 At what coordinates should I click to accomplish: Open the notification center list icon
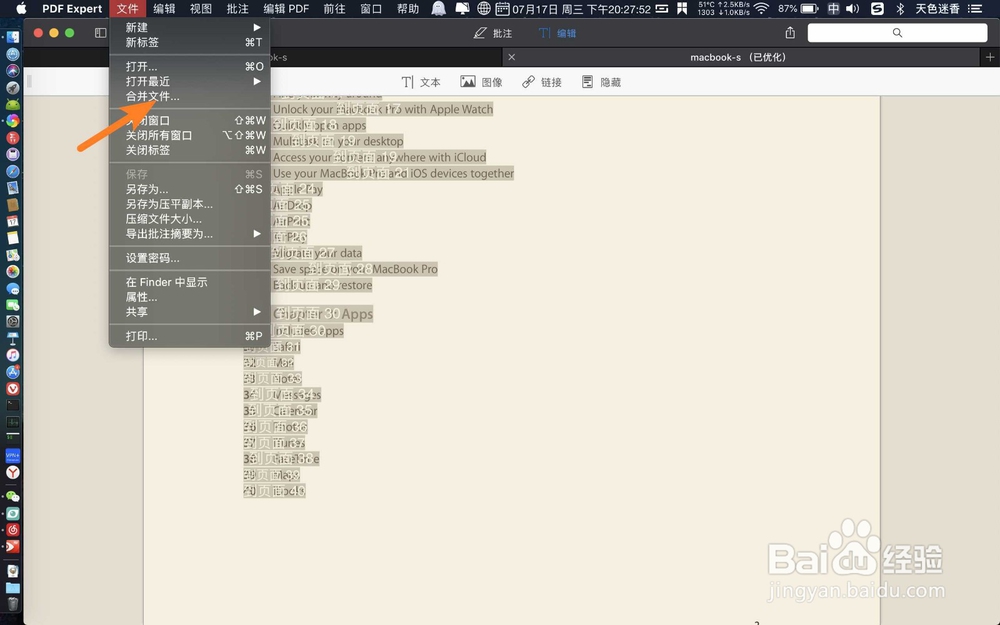click(975, 8)
